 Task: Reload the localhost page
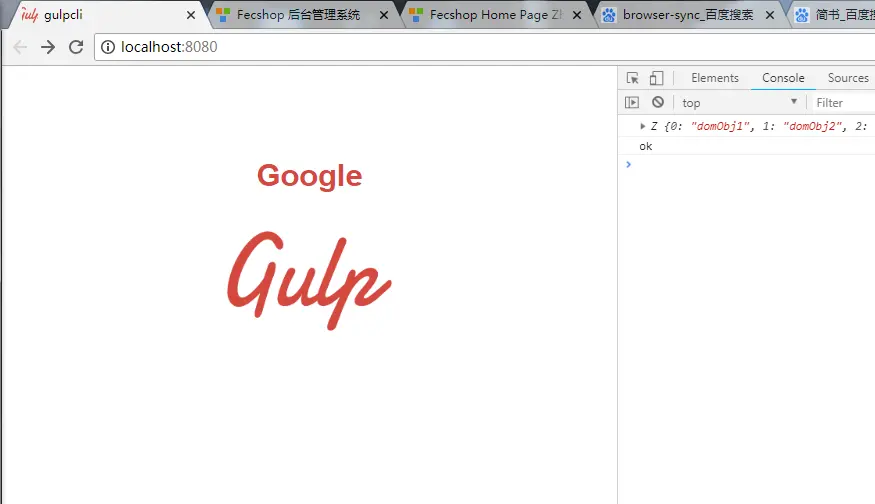76,47
